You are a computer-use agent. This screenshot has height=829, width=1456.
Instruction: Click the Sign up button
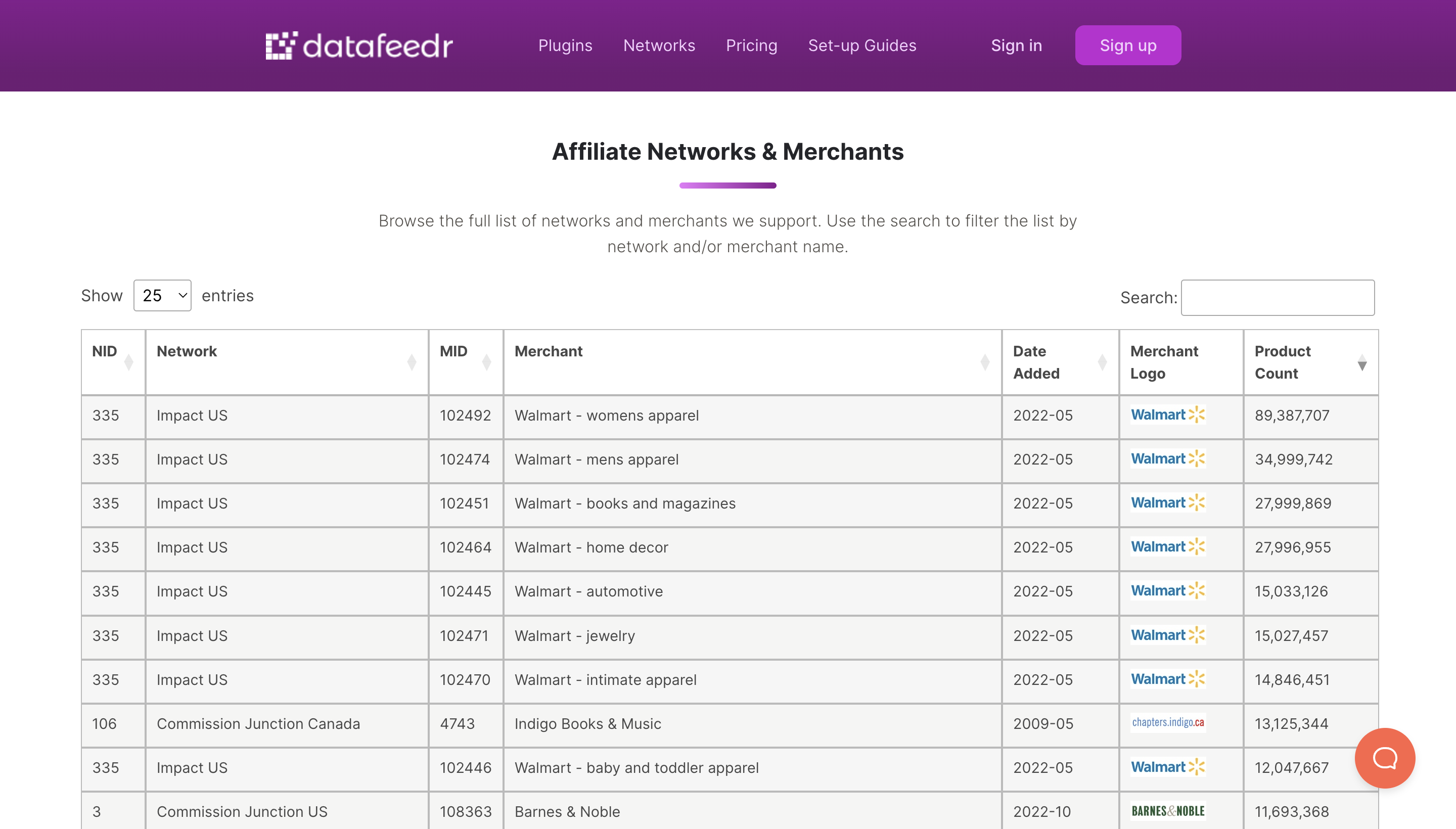pyautogui.click(x=1127, y=45)
